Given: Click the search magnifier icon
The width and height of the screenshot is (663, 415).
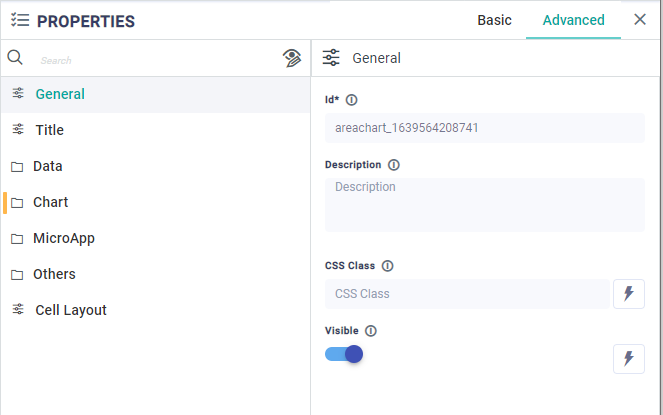Looking at the screenshot, I should [x=15, y=58].
